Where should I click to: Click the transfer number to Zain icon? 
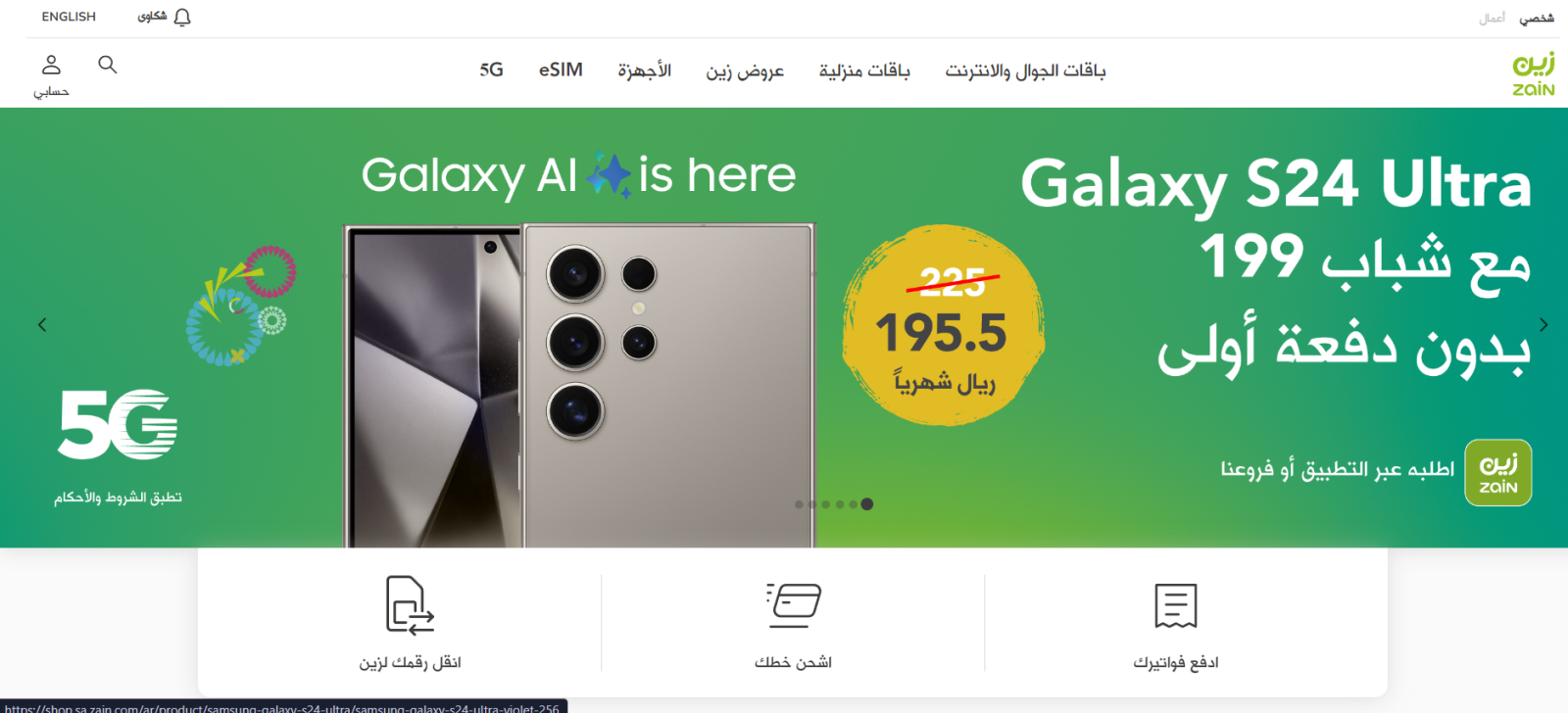[x=410, y=605]
